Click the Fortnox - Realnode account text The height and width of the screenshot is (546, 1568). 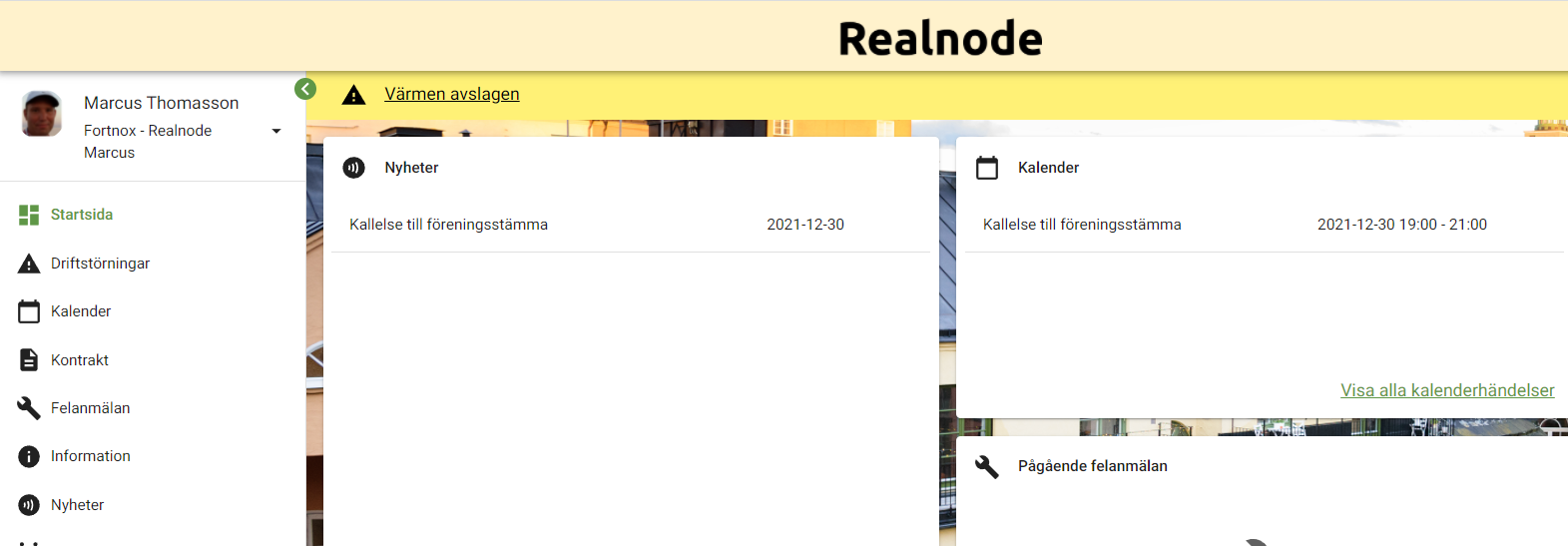tap(148, 131)
